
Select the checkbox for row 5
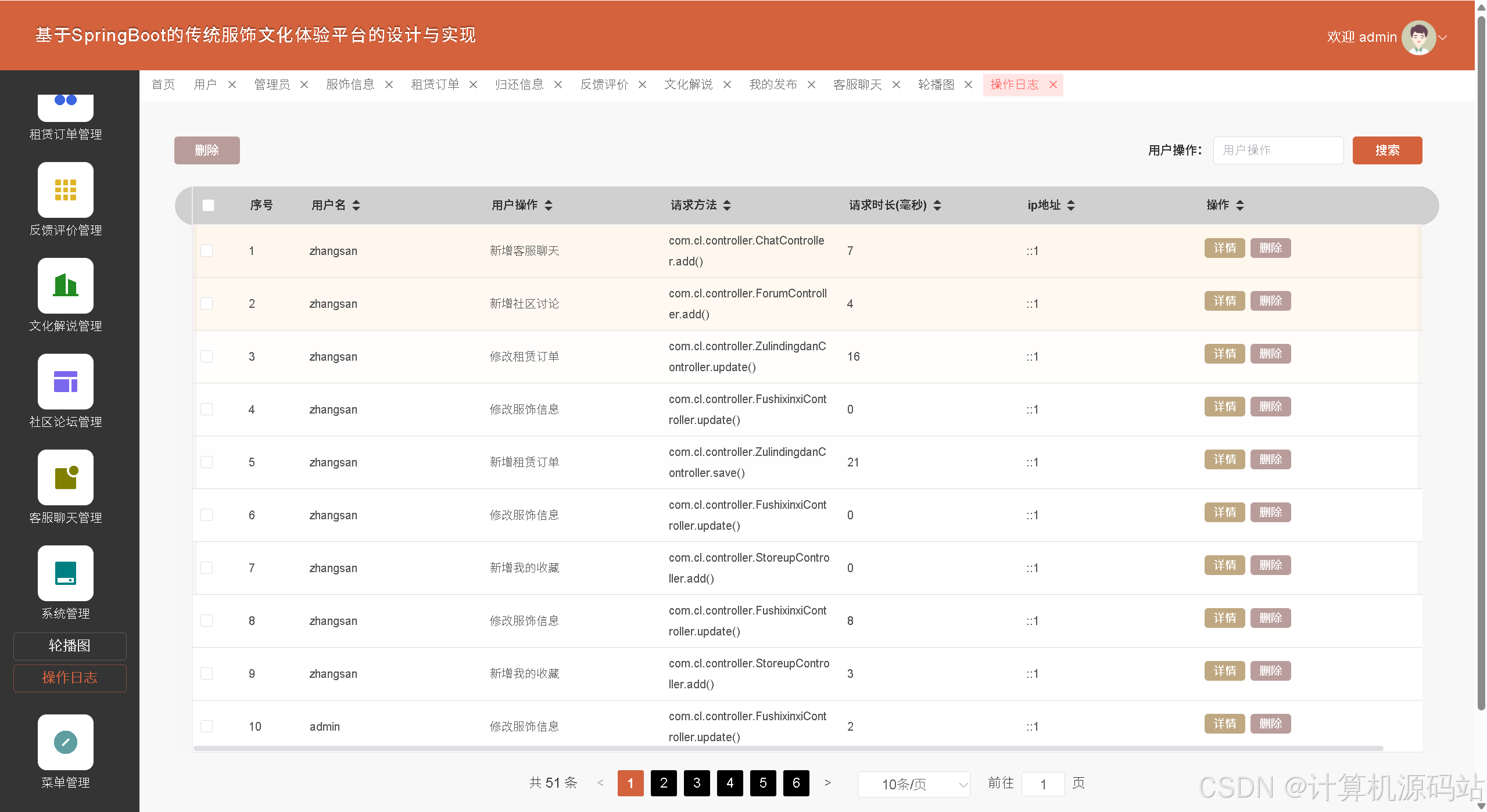tap(207, 462)
